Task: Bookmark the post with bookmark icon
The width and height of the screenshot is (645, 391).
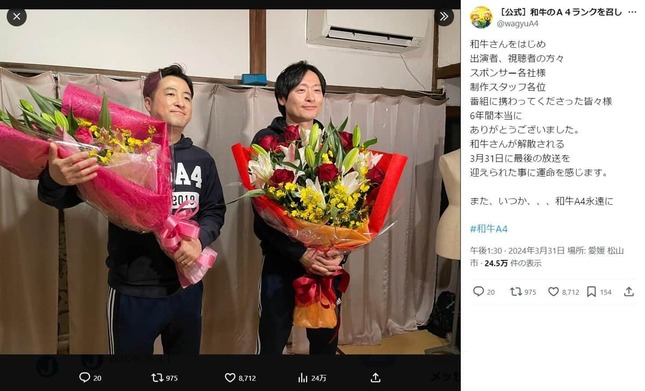Action: pyautogui.click(x=592, y=292)
